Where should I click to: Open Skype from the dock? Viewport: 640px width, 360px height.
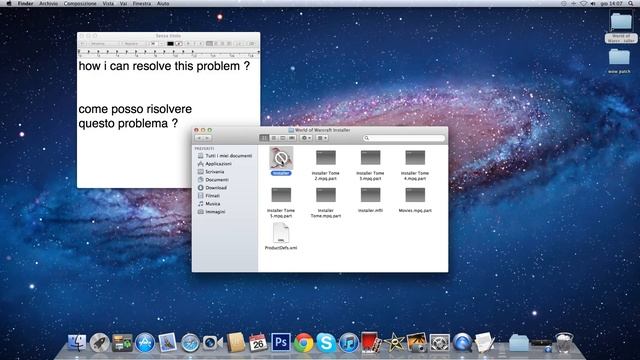(326, 343)
